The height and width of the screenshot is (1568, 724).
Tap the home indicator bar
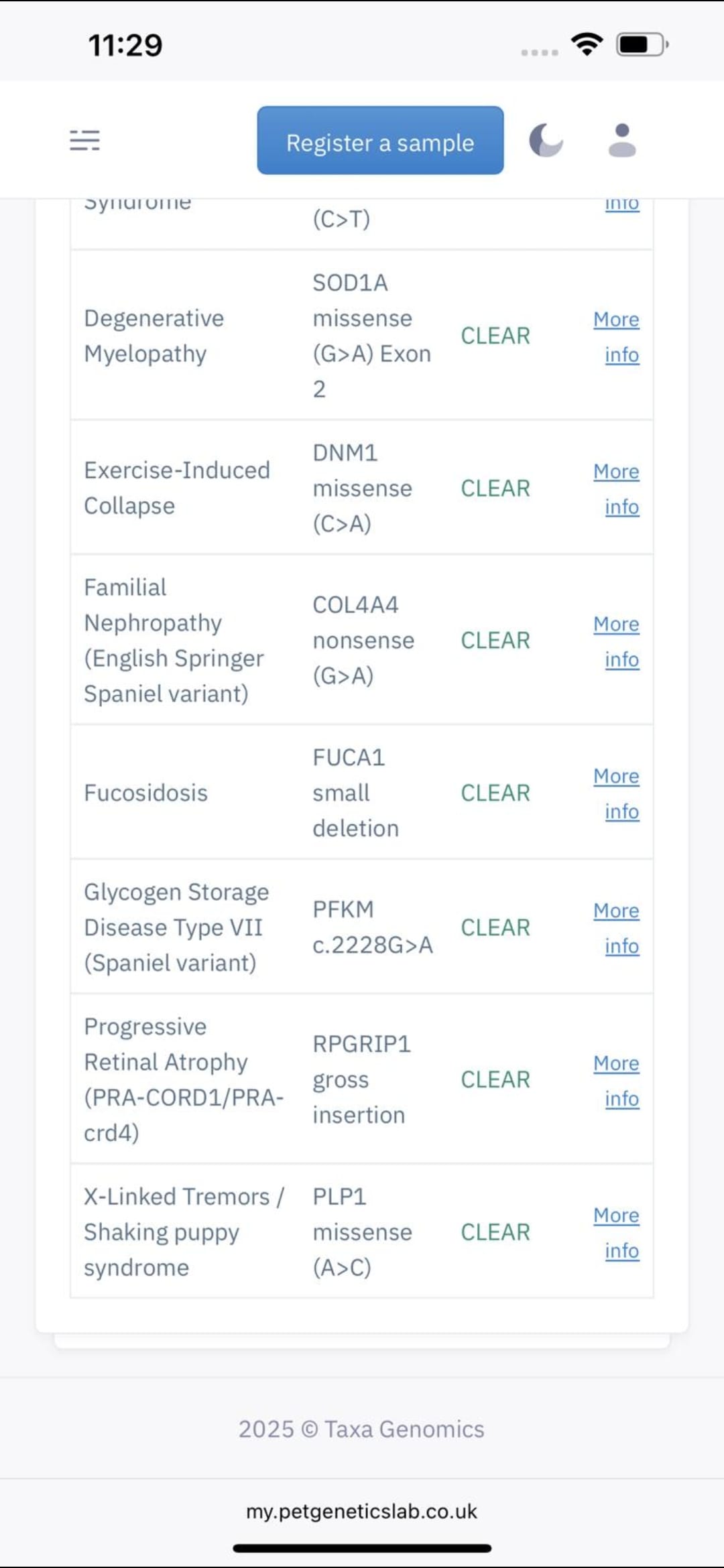[x=362, y=1549]
